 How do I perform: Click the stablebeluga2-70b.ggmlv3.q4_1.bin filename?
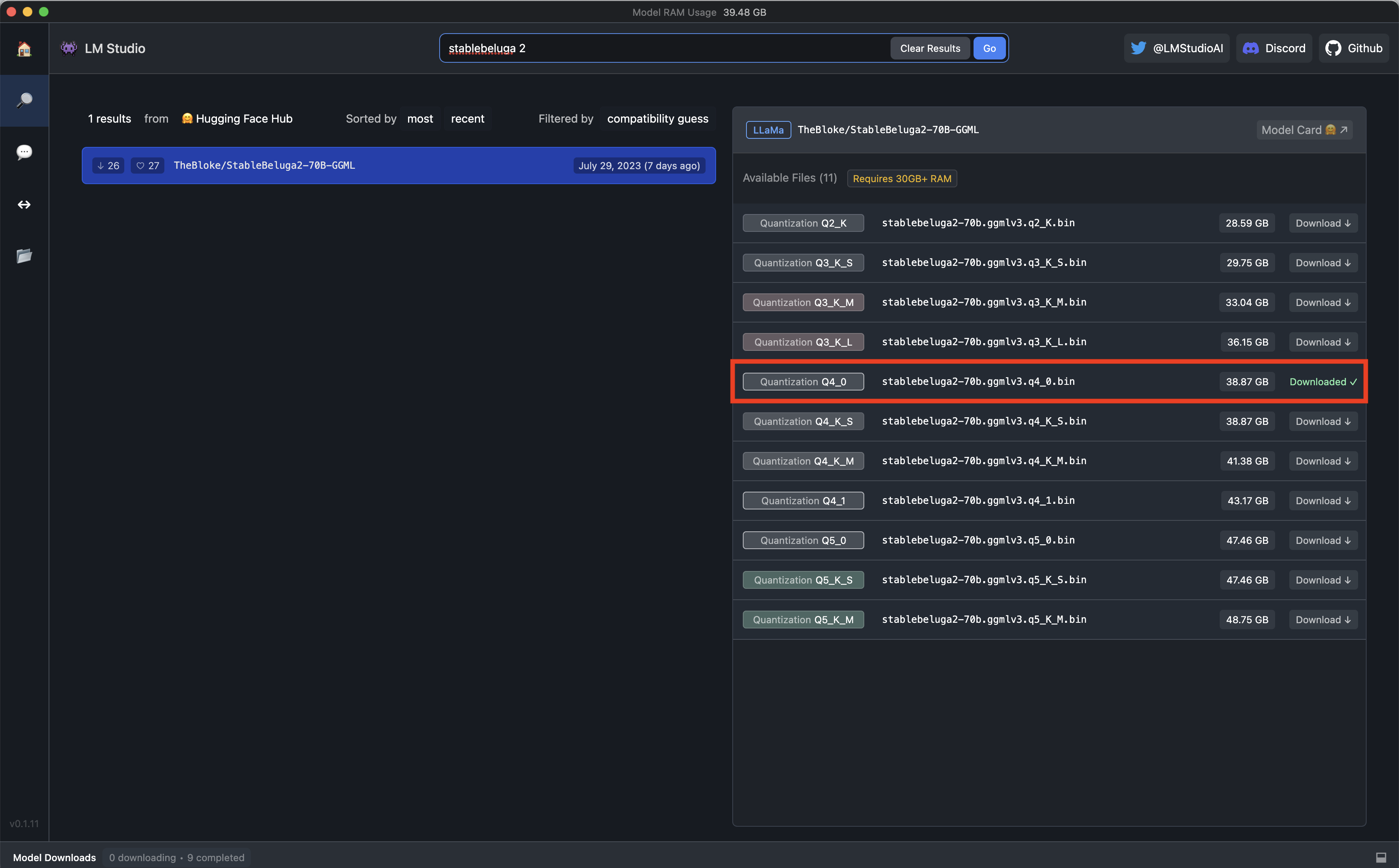coord(978,501)
